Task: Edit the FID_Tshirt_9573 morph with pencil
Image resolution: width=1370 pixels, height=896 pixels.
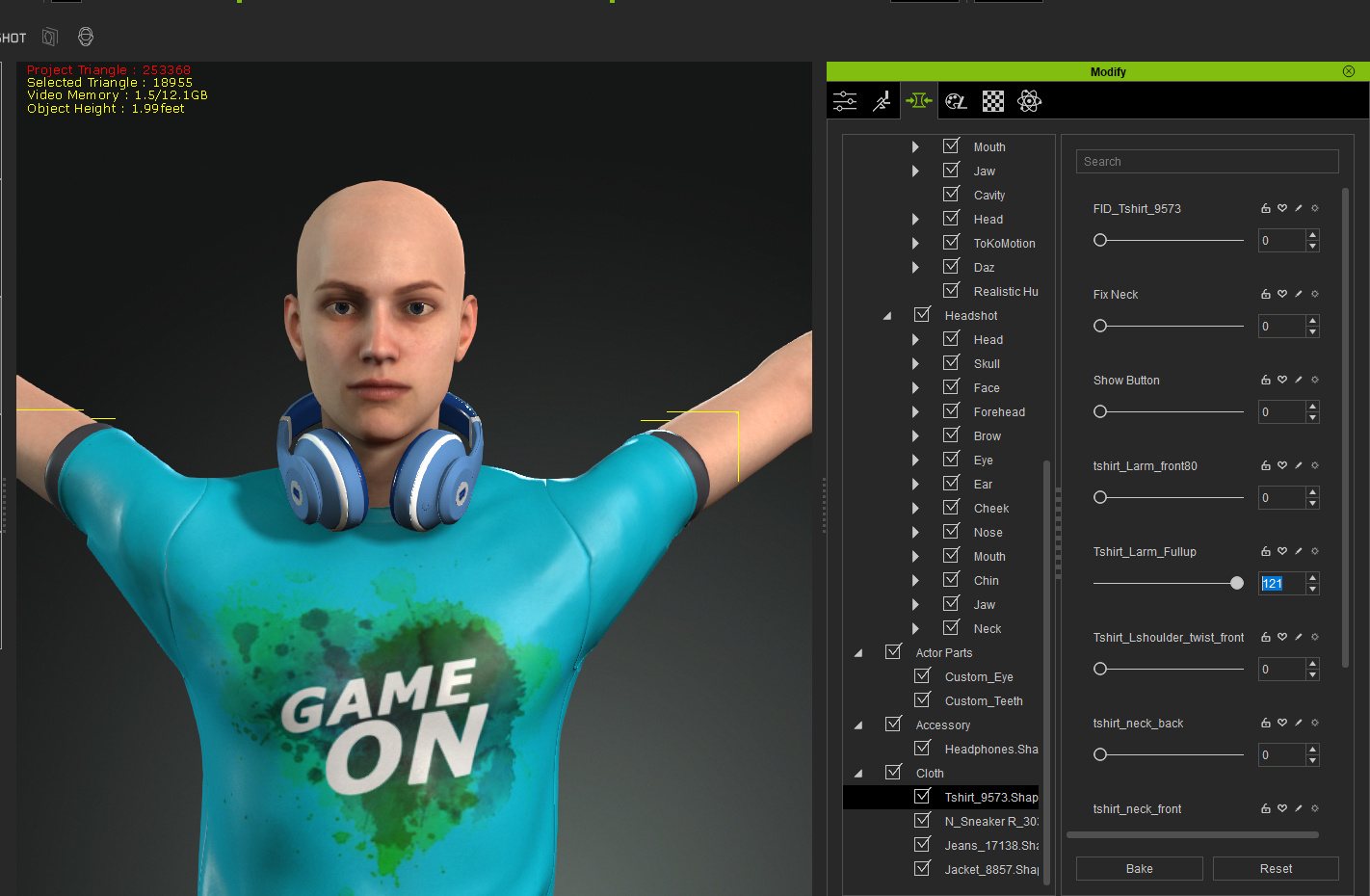Action: click(x=1299, y=208)
